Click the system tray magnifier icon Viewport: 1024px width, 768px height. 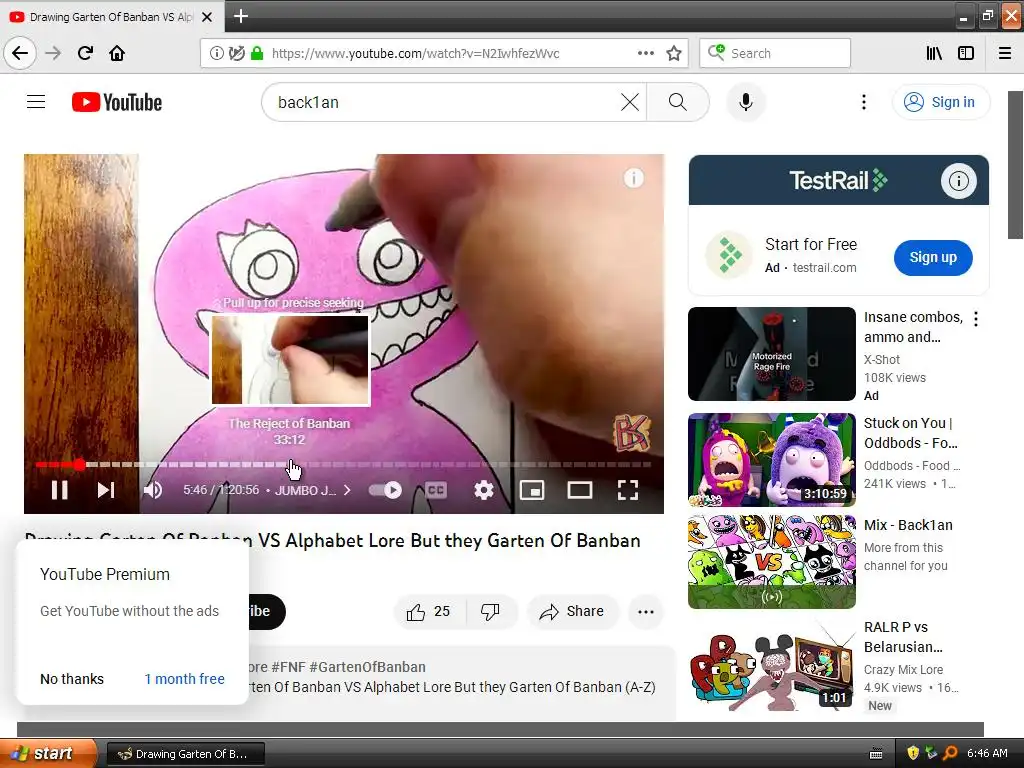(x=950, y=753)
